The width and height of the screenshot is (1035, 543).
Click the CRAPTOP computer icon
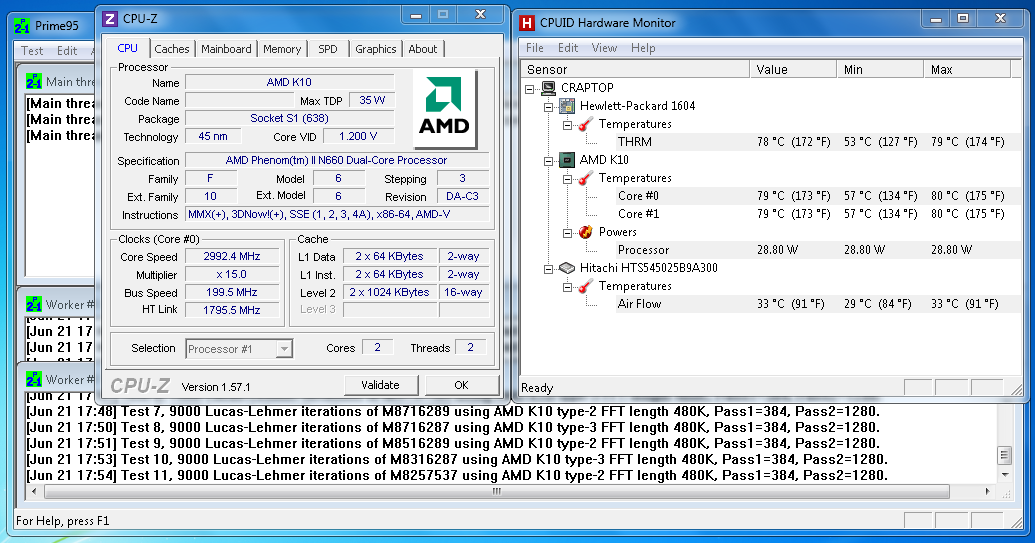[x=549, y=88]
